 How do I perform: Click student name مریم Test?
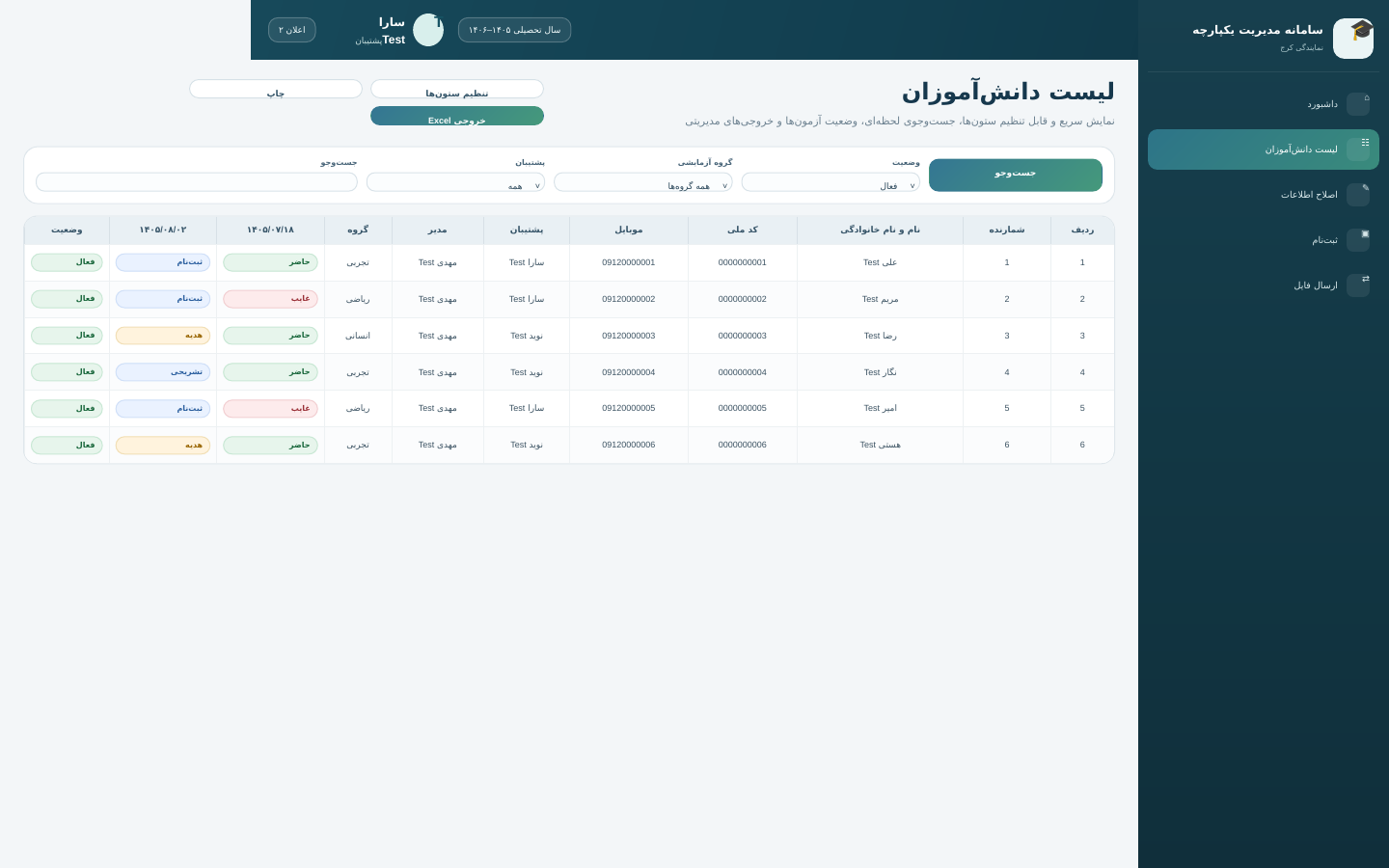click(x=880, y=299)
